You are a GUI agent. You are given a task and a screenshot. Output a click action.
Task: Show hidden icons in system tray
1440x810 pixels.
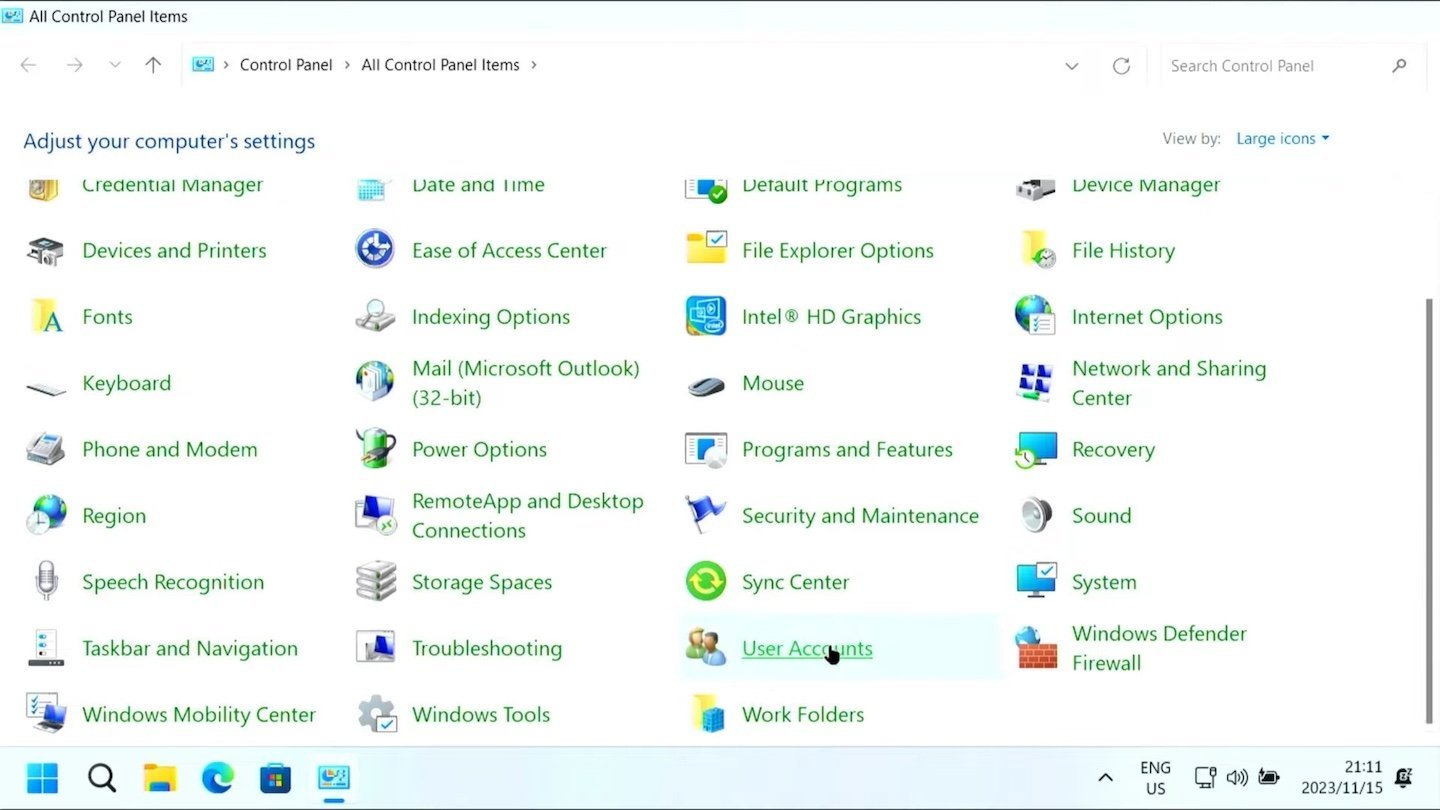tap(1105, 777)
